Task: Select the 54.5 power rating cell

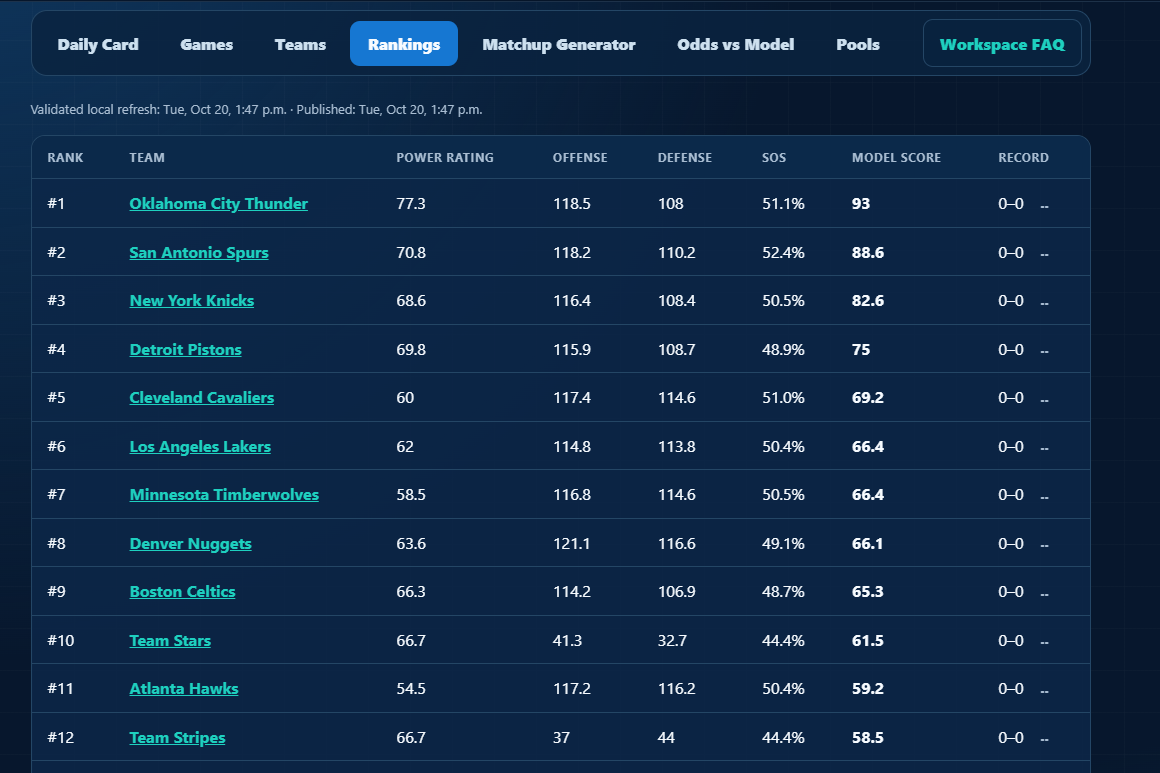Action: pos(411,688)
